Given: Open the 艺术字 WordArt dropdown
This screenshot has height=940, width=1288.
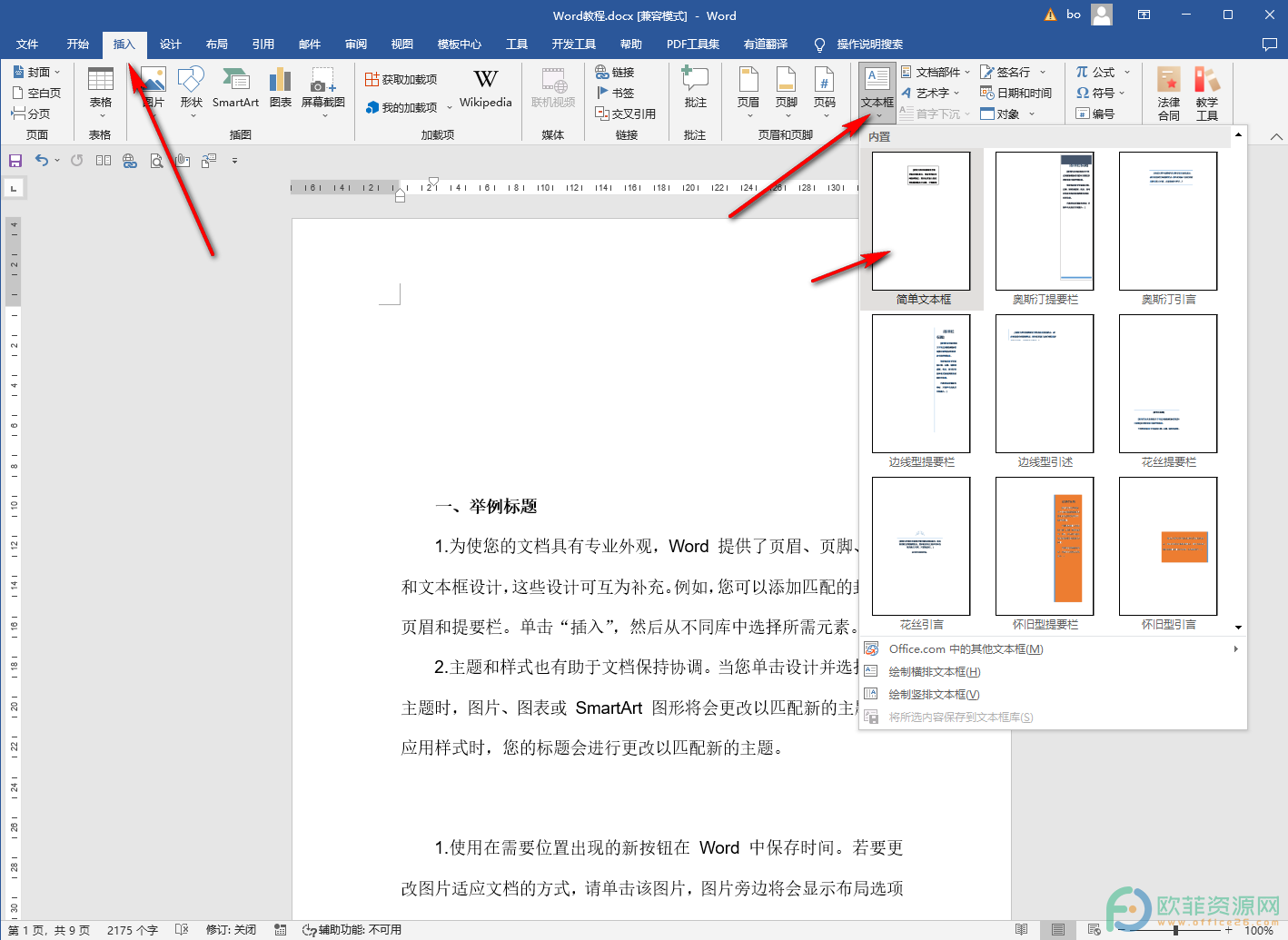Looking at the screenshot, I should (930, 93).
